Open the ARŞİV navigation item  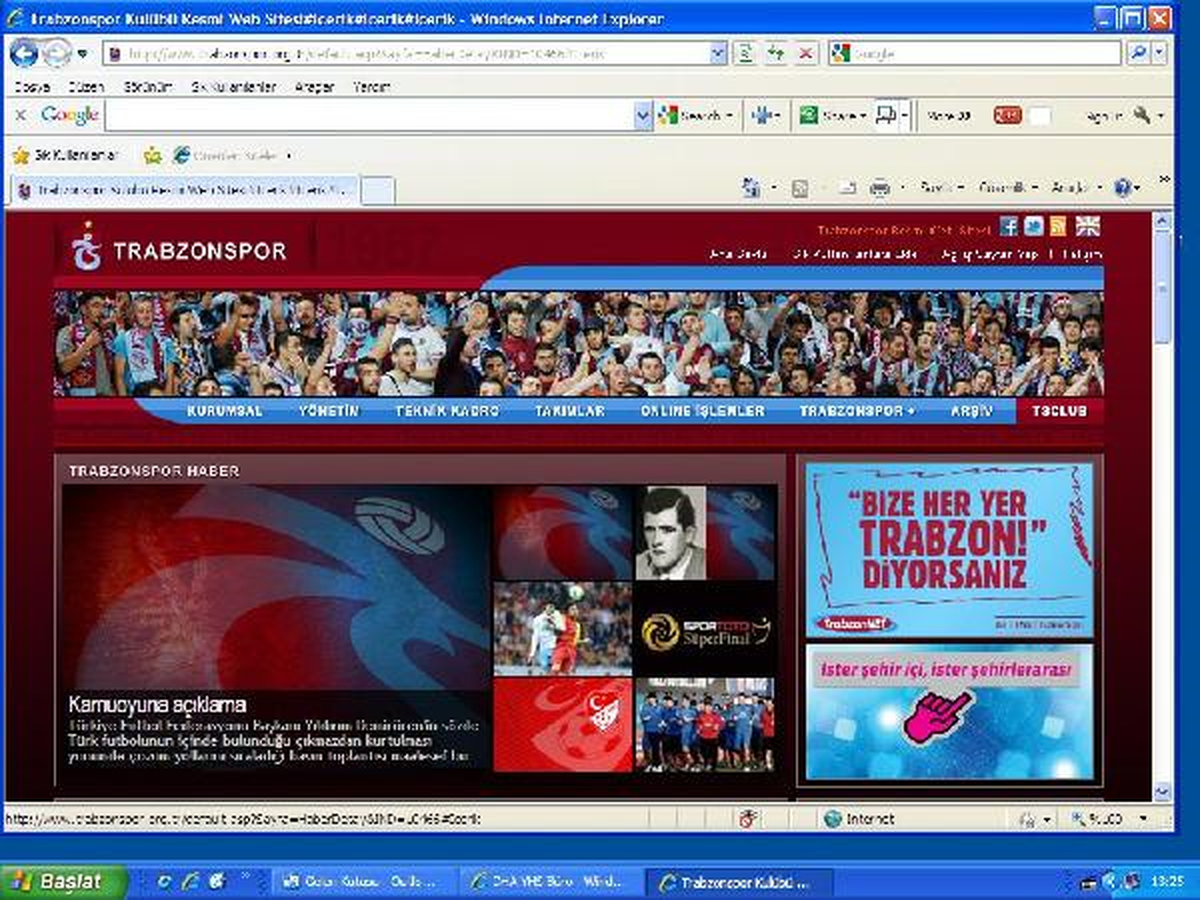(970, 411)
